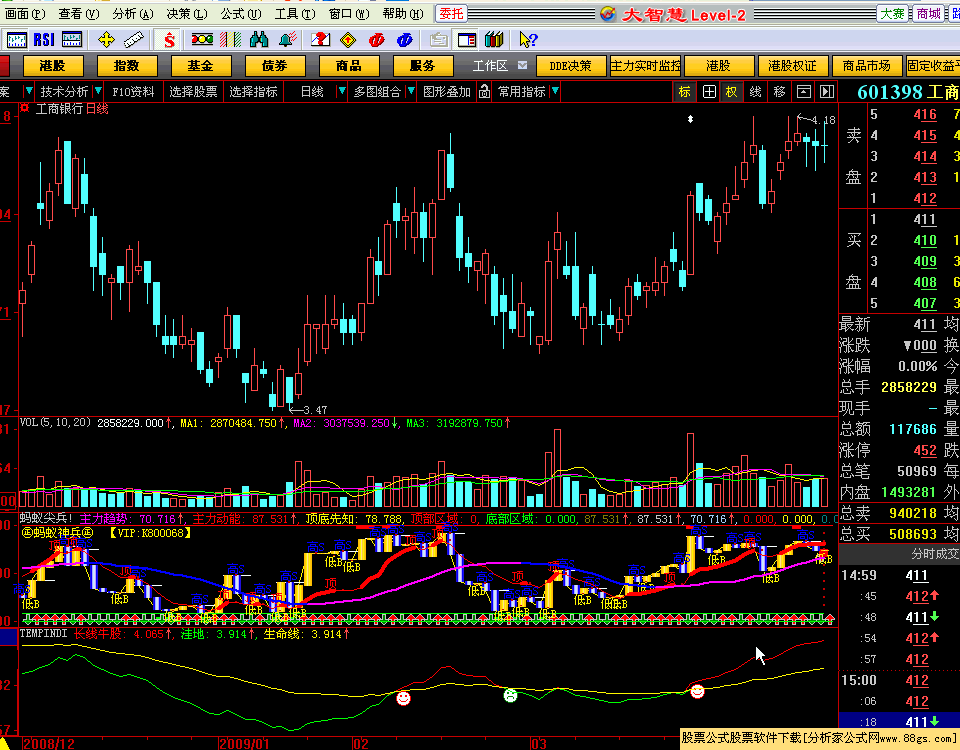The image size is (960, 750).
Task: Click the 601398 stock code header
Action: point(890,92)
